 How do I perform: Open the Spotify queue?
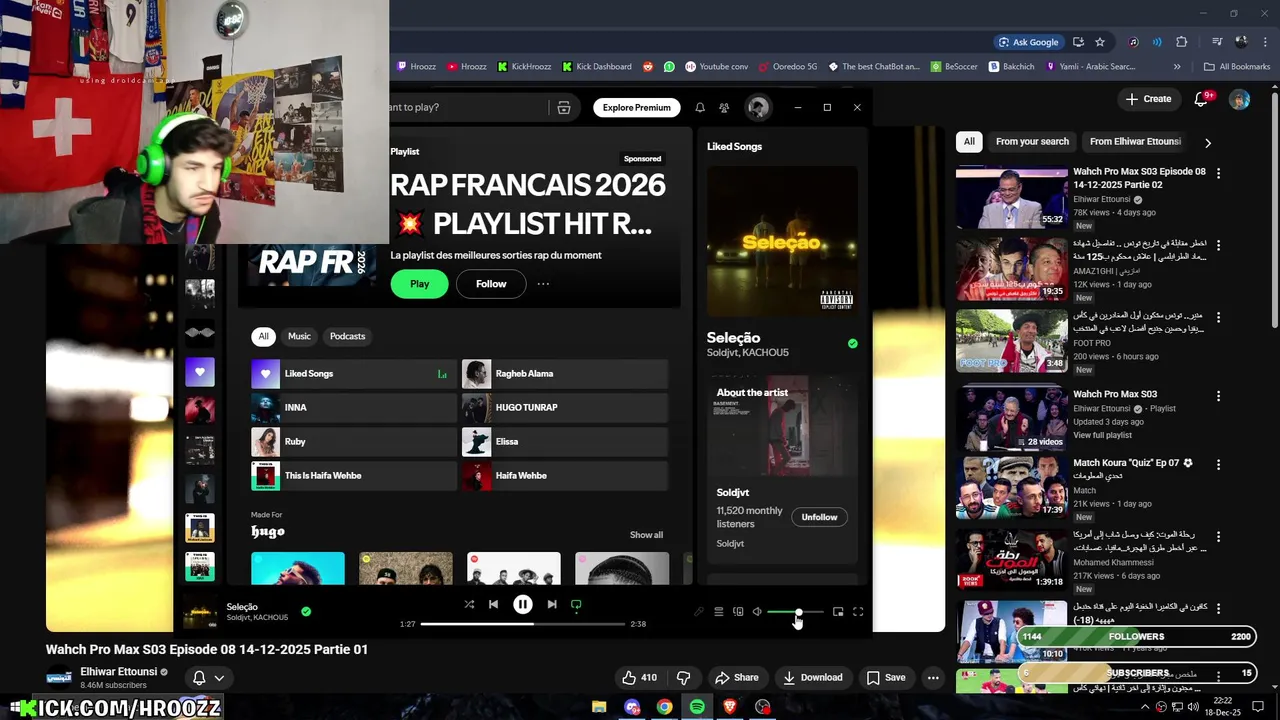coord(718,612)
